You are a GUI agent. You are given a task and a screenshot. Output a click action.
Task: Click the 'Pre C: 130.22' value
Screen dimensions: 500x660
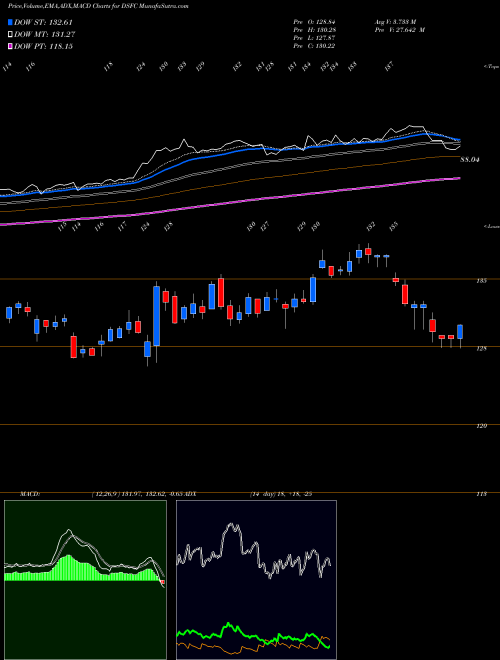314,46
